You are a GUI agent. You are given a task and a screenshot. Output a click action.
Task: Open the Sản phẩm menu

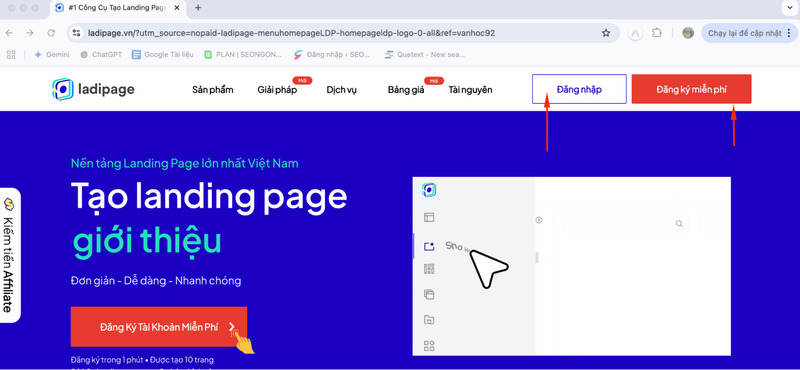tap(213, 90)
